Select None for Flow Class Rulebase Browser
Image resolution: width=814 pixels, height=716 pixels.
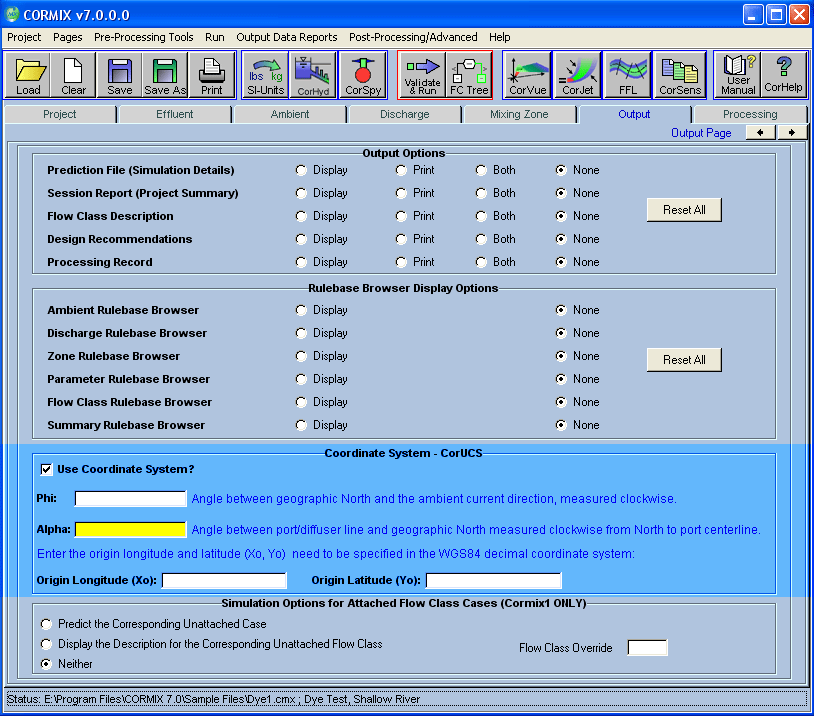(561, 402)
